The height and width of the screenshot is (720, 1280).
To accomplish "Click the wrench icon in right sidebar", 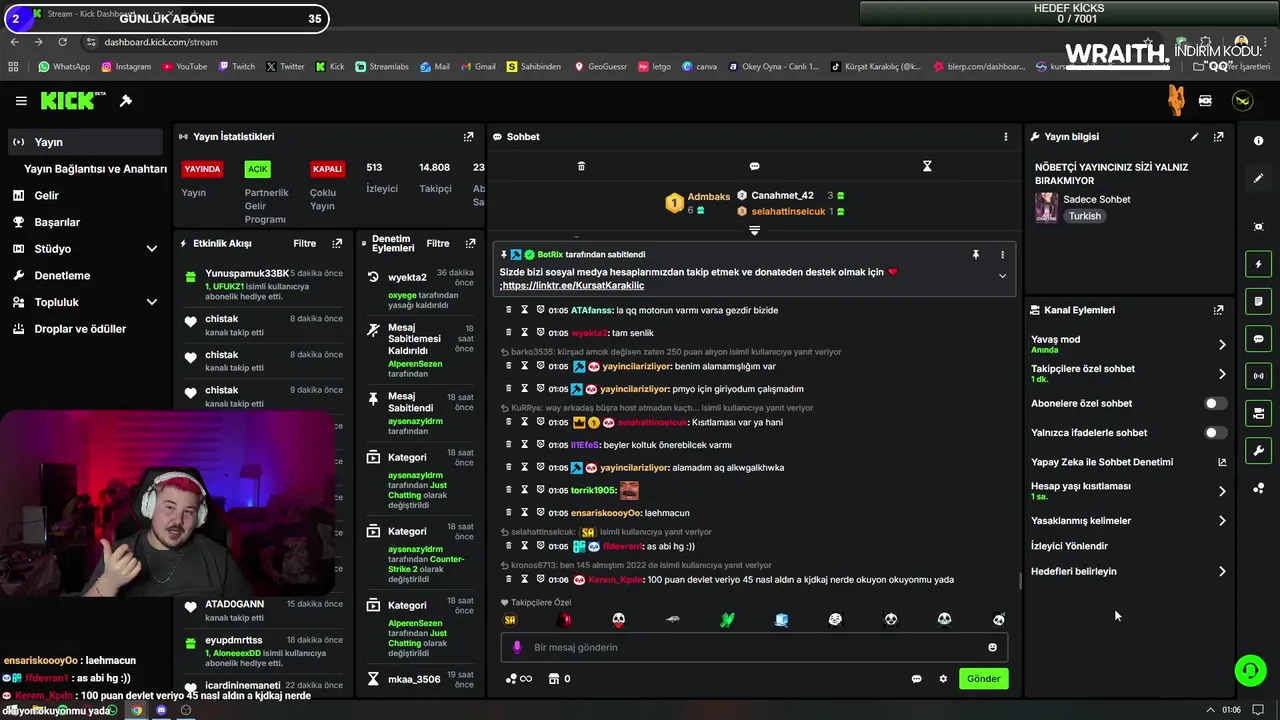I will (1258, 451).
